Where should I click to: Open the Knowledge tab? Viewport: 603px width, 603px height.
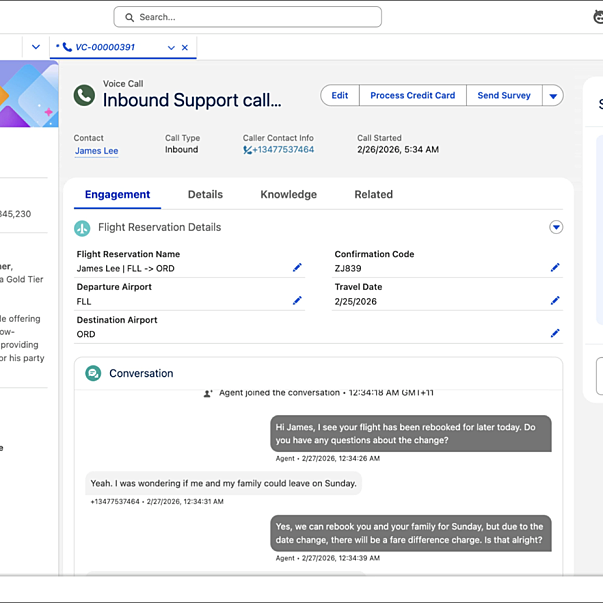(x=288, y=195)
